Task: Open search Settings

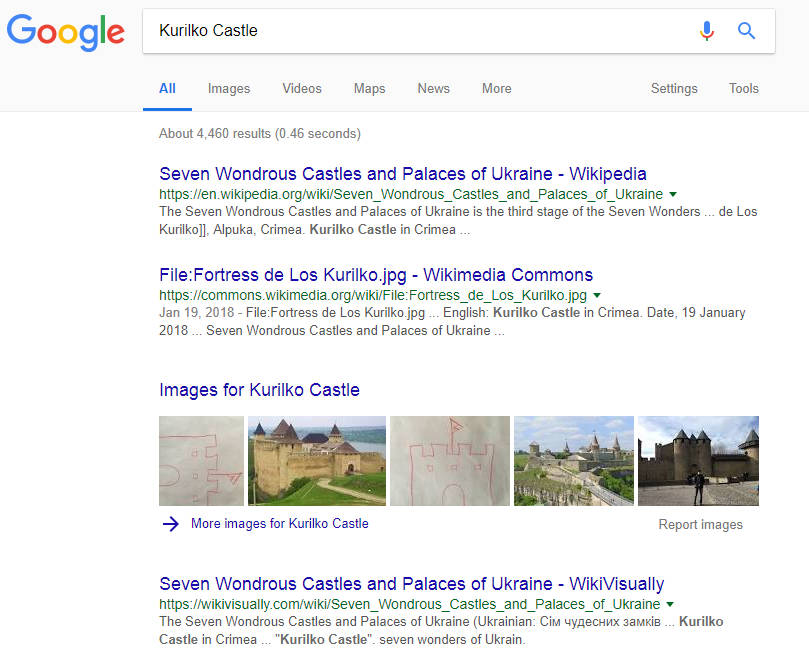Action: point(674,88)
